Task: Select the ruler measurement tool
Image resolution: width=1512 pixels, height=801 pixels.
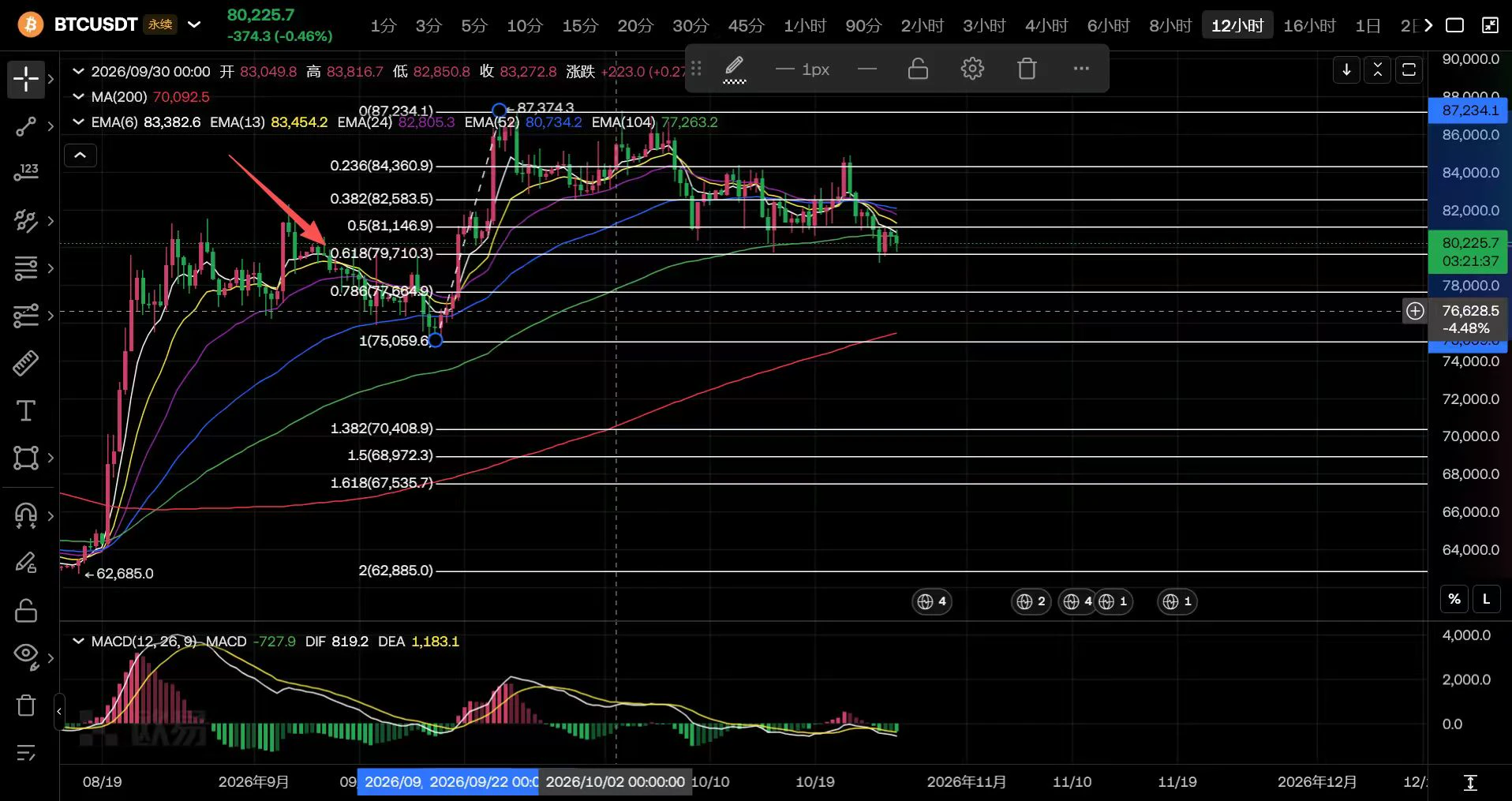Action: [x=26, y=363]
